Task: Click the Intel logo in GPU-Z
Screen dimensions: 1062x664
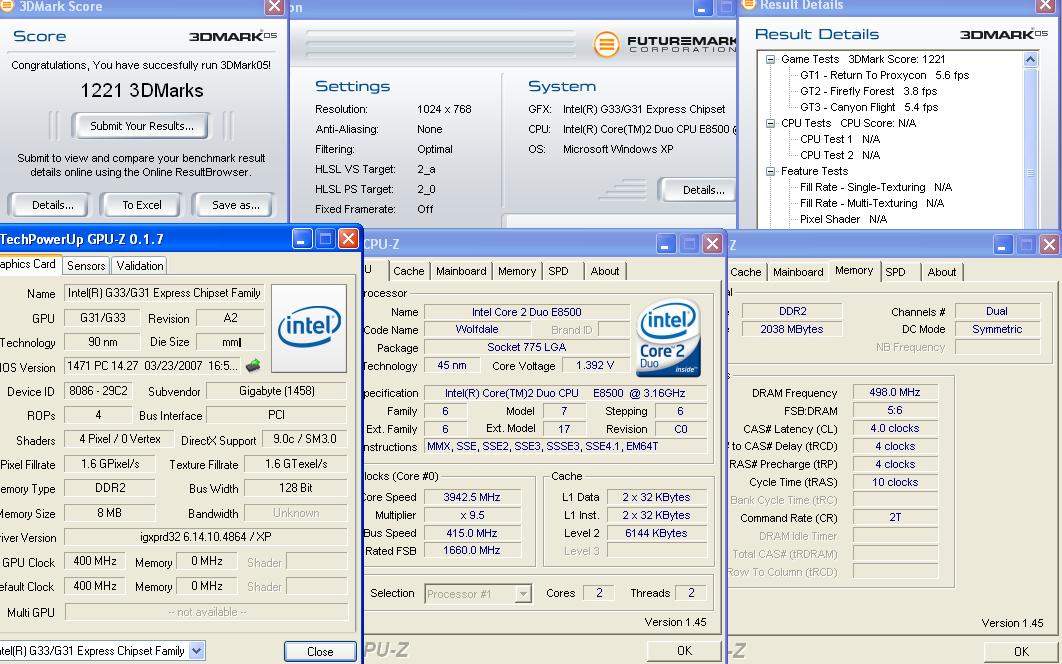Action: pos(309,329)
